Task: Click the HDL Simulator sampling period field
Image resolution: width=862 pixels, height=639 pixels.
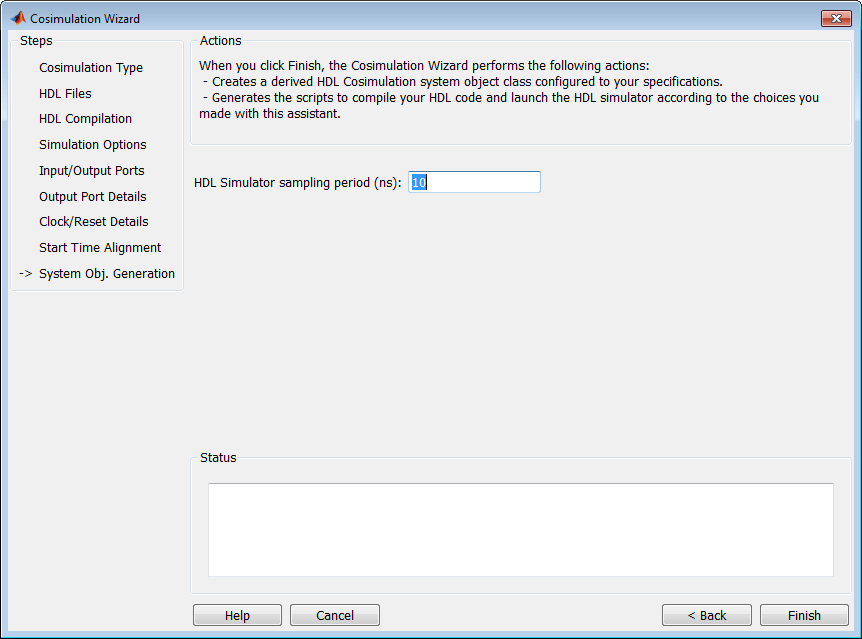Action: click(x=474, y=182)
